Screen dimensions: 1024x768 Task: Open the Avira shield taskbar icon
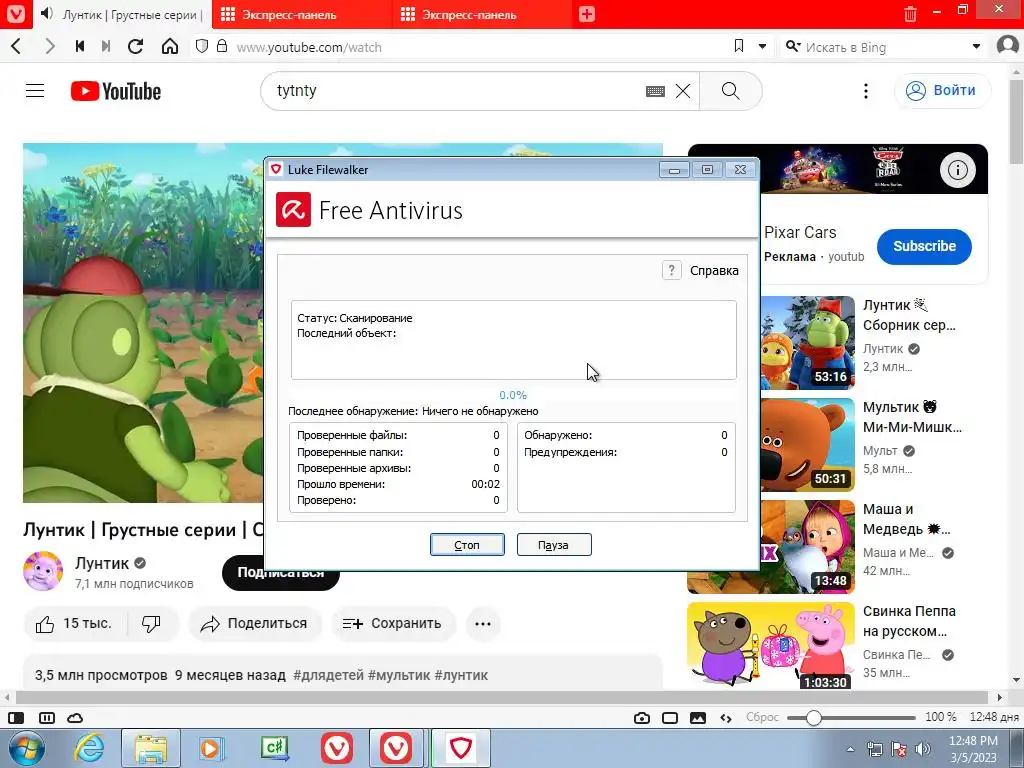(x=460, y=748)
